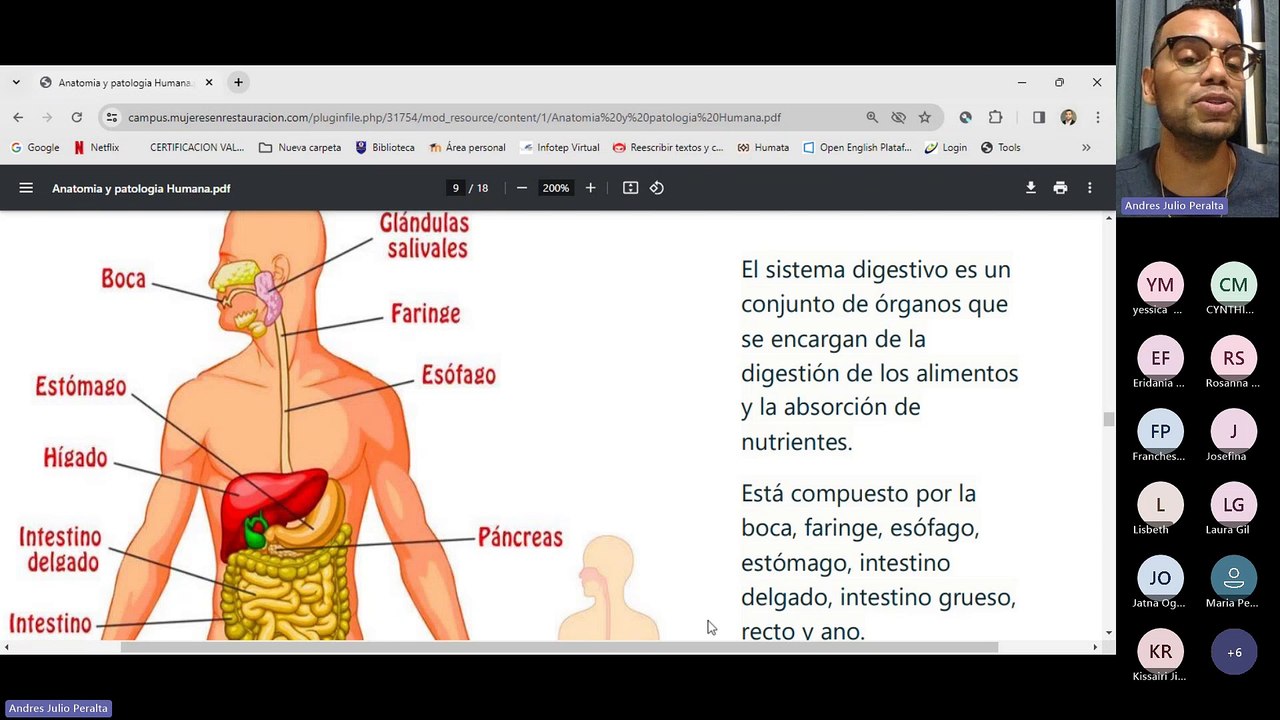Image resolution: width=1280 pixels, height=720 pixels.
Task: Go back in browser history
Action: pyautogui.click(x=18, y=117)
